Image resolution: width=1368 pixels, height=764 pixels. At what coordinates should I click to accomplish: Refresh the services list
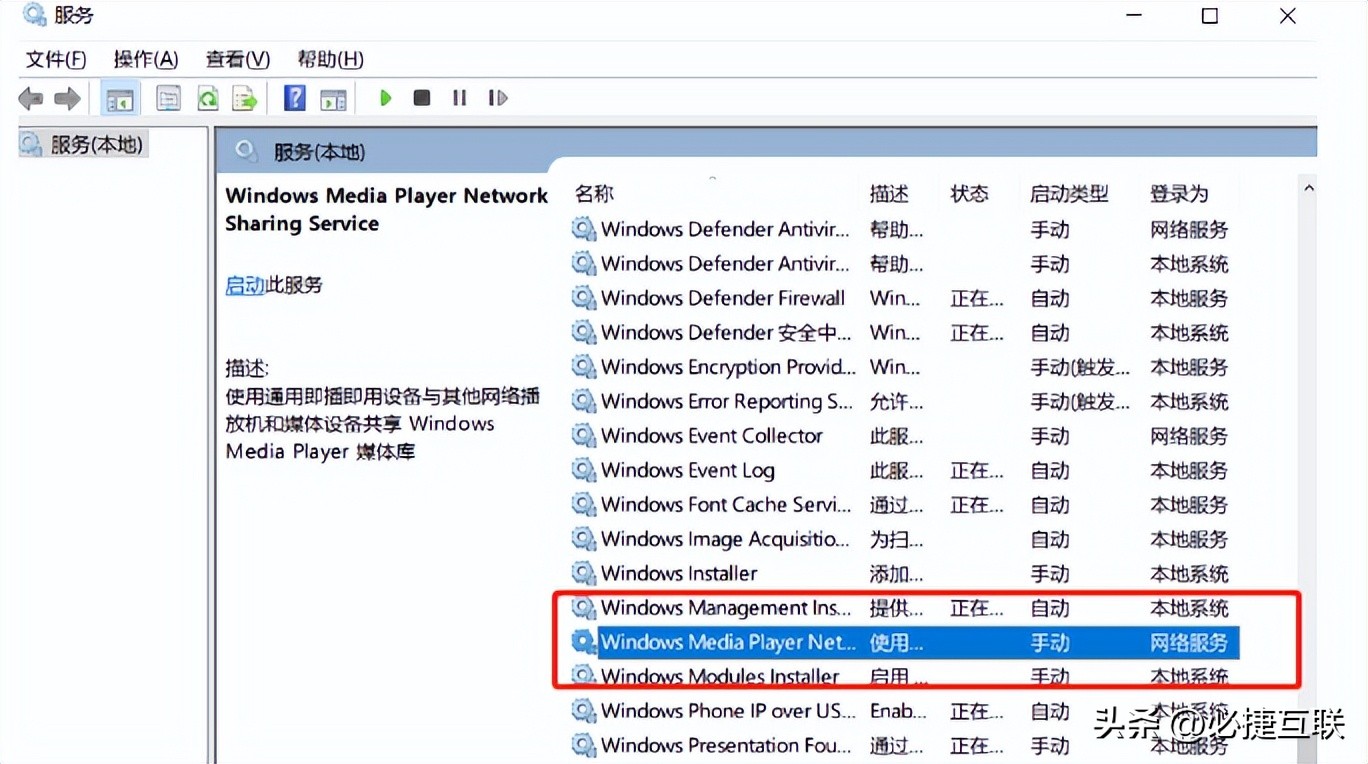point(206,97)
